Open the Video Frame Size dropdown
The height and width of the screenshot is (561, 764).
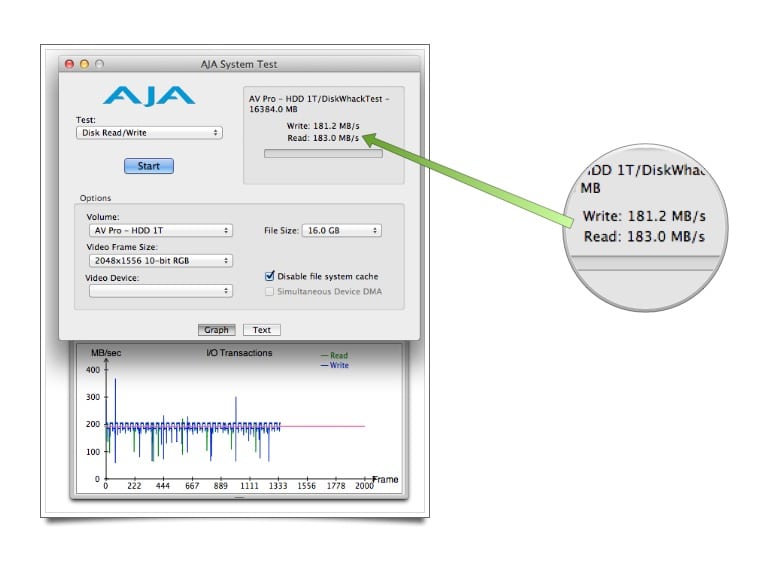click(160, 261)
